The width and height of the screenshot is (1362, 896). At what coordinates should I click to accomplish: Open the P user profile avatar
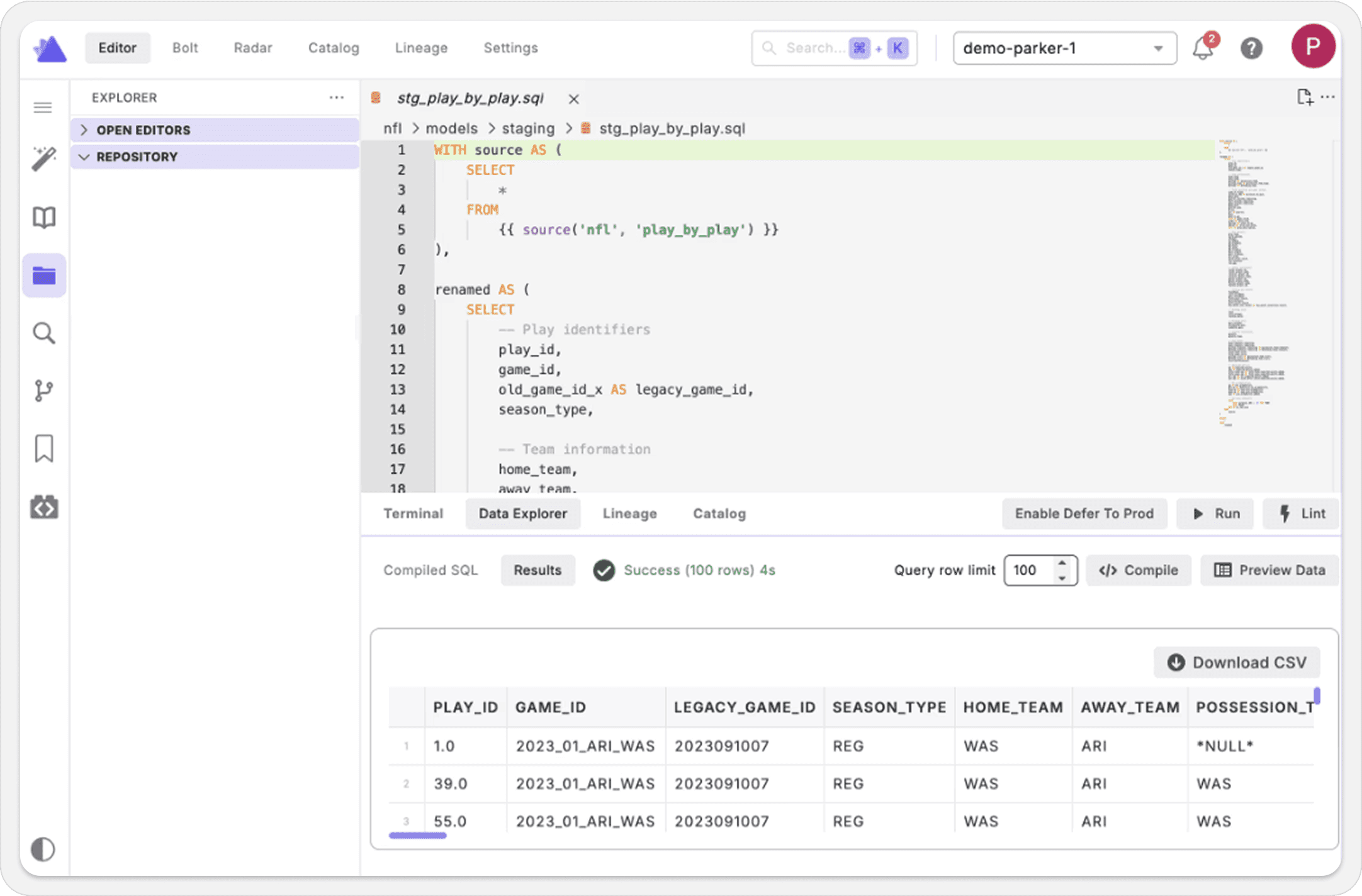(x=1313, y=47)
